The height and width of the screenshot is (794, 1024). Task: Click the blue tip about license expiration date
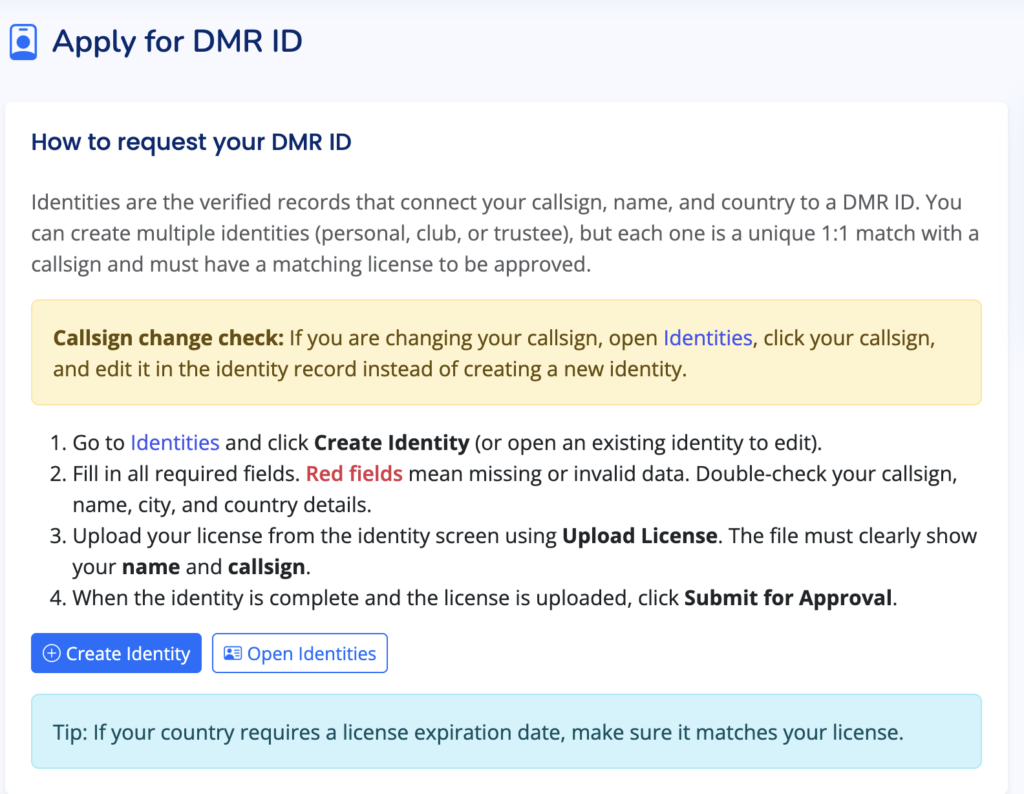click(498, 732)
